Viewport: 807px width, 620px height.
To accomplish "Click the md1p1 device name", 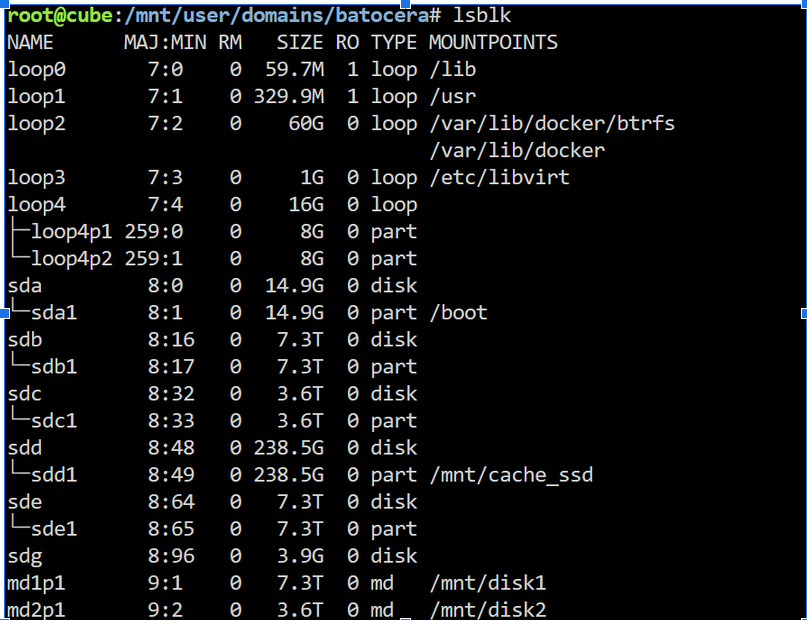I will [36, 583].
